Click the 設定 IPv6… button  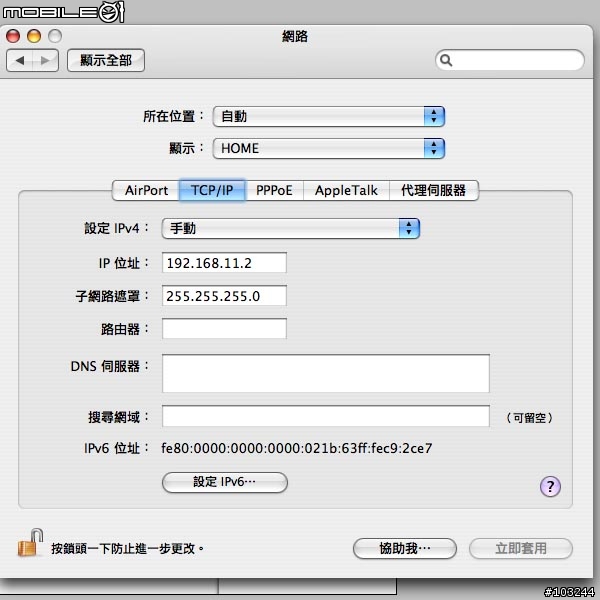(225, 482)
